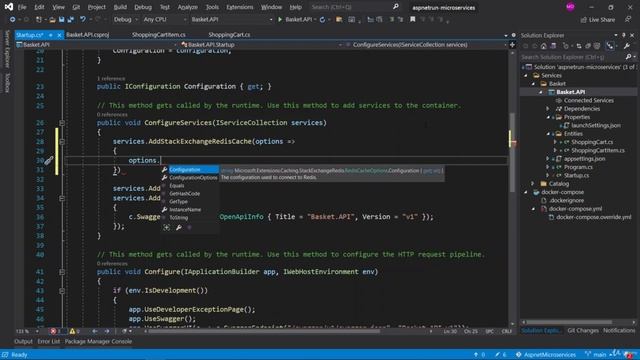Open the Basket.API.Startup type dropdown
This screenshot has height=360, width=640.
(261, 44)
